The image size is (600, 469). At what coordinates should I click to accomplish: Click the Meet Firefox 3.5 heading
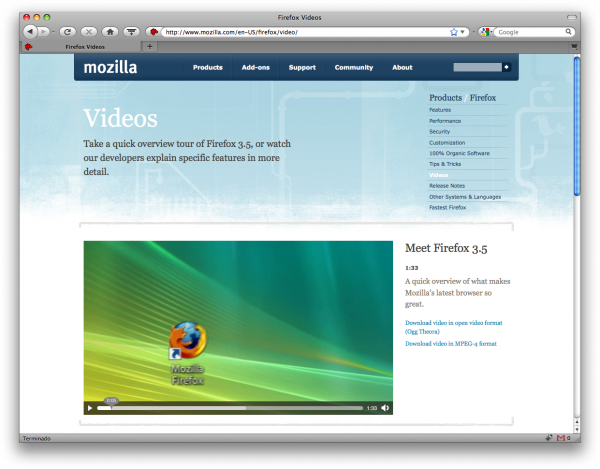pyautogui.click(x=446, y=249)
